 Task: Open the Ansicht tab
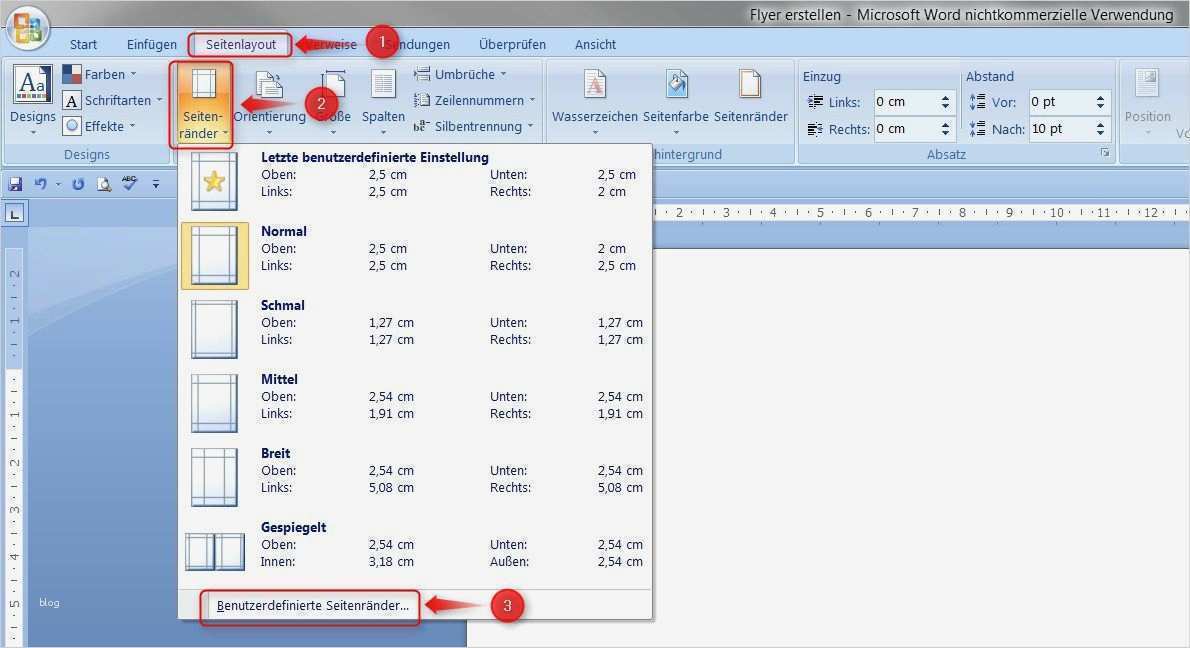[595, 45]
